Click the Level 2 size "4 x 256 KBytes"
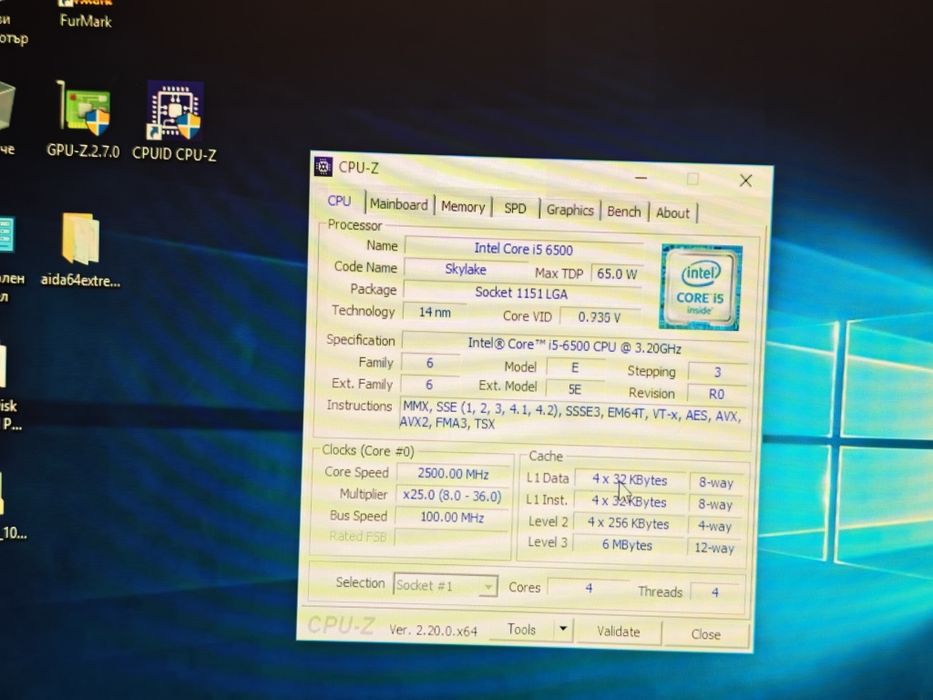Screen dimensions: 933x700 tap(628, 524)
